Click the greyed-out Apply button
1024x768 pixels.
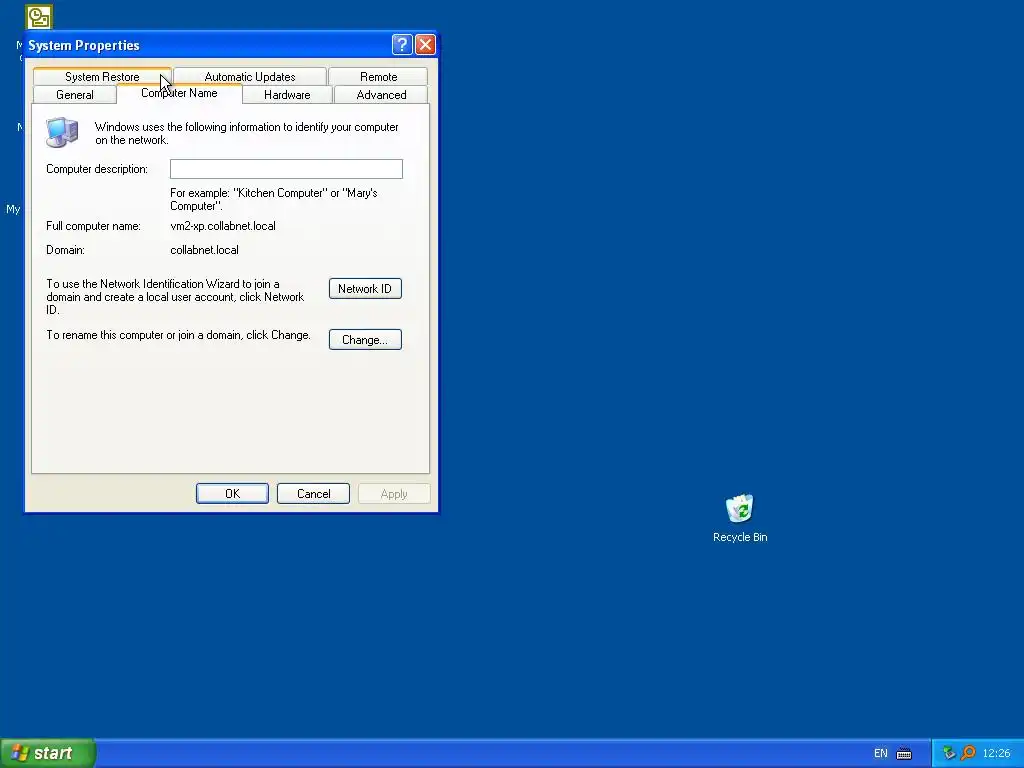tap(394, 494)
